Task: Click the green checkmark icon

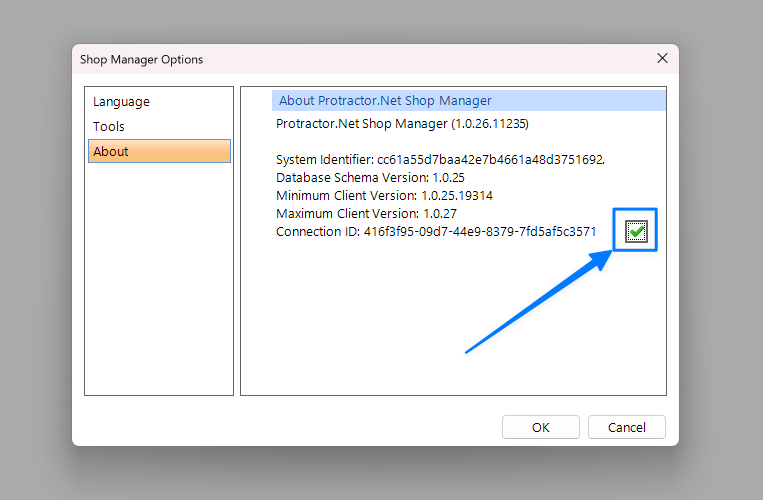Action: (636, 232)
